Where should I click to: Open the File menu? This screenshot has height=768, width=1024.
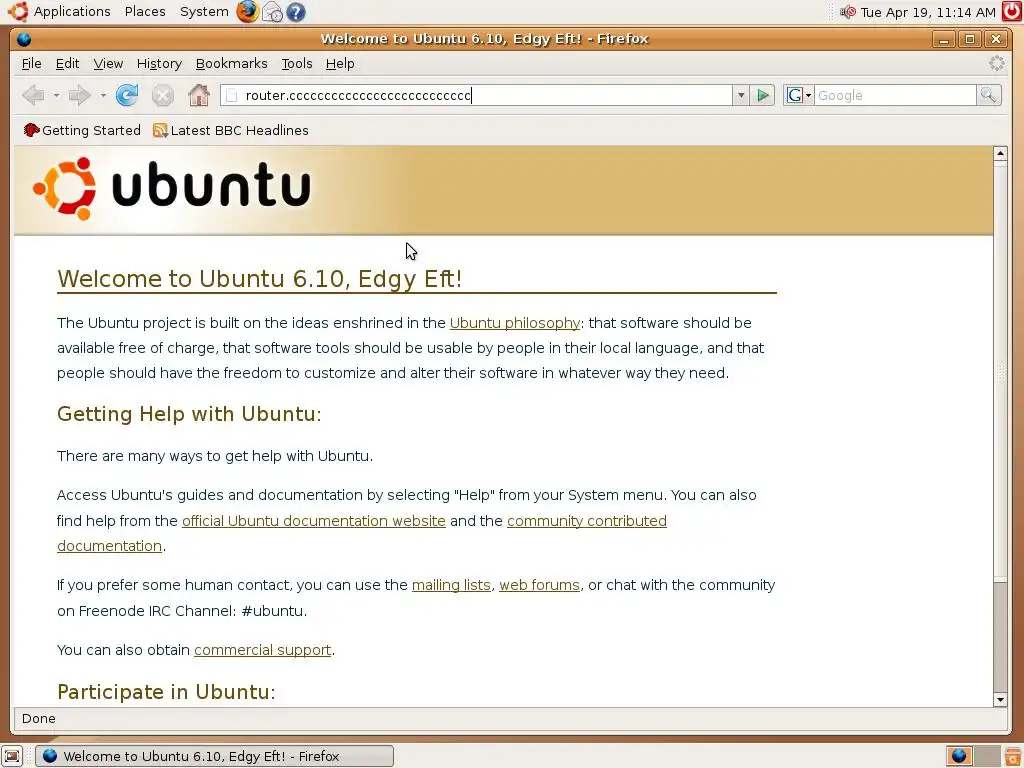coord(31,63)
